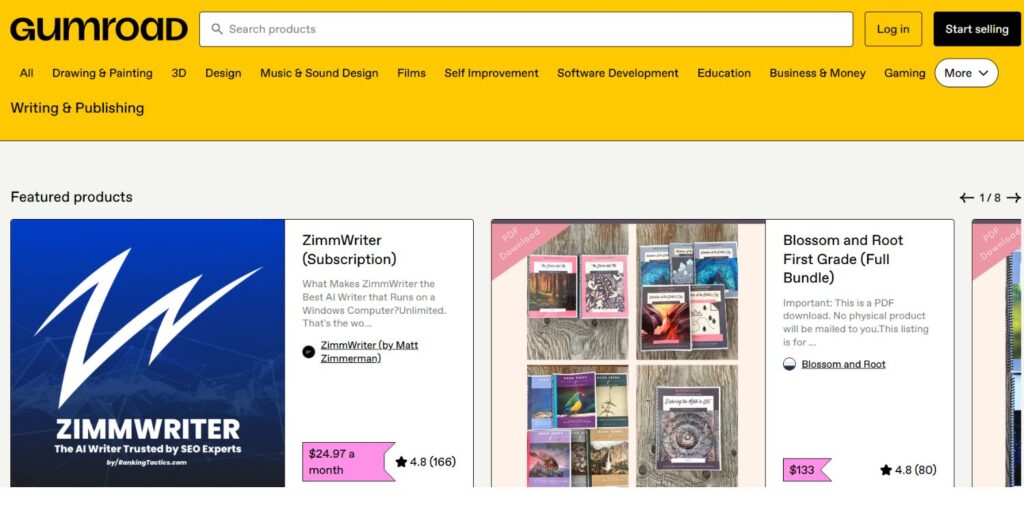This screenshot has width=1024, height=524.
Task: Open the Design category
Action: tap(223, 73)
